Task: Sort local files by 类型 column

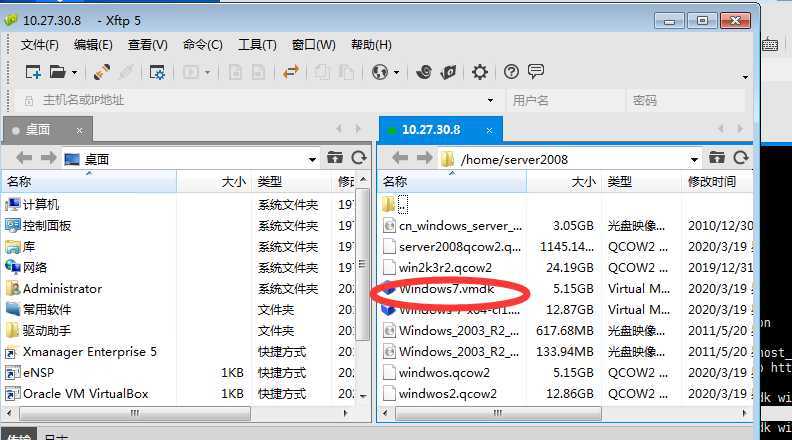Action: [292, 181]
